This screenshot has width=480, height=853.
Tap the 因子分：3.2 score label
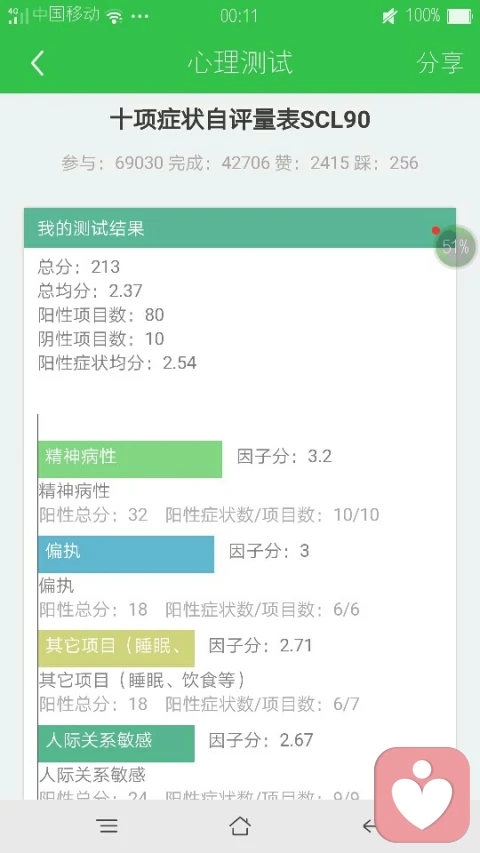coord(284,456)
